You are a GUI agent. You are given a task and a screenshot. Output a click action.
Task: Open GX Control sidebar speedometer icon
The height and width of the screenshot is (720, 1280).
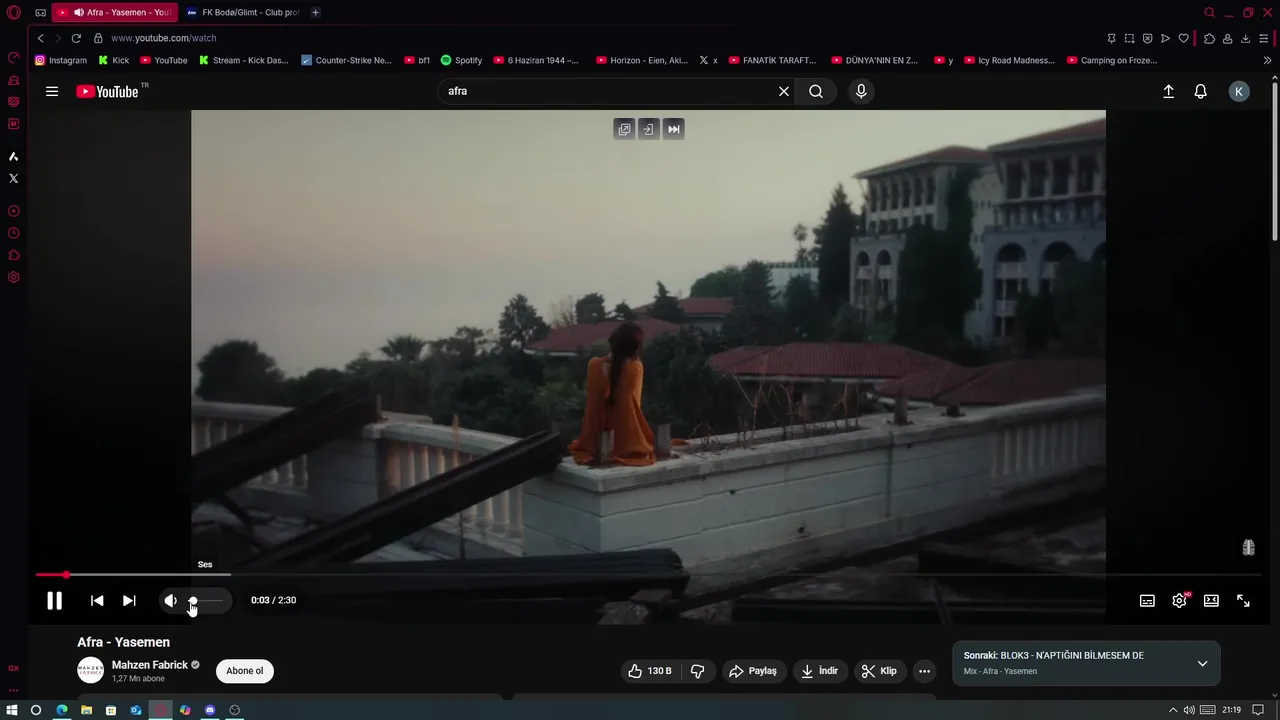[14, 57]
